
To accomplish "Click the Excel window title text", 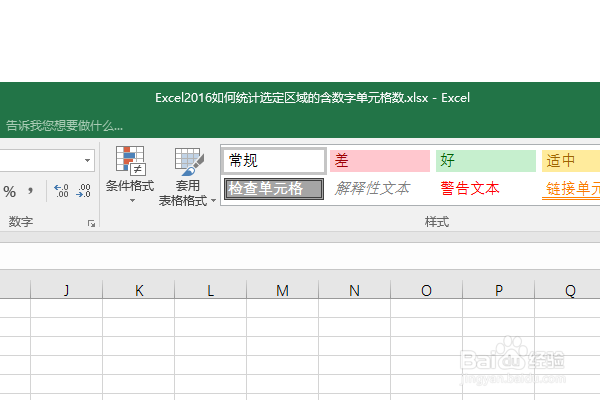I will click(312, 98).
